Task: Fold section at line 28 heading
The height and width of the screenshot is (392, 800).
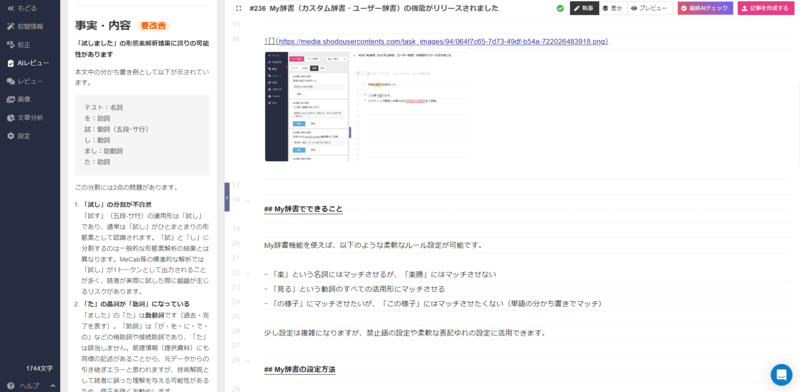Action: [248, 361]
